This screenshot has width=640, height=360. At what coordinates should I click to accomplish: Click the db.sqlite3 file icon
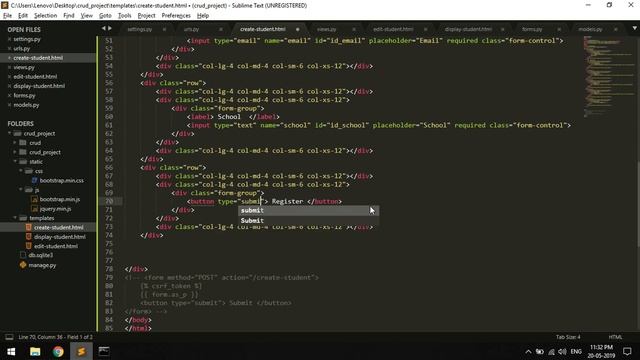click(23, 255)
